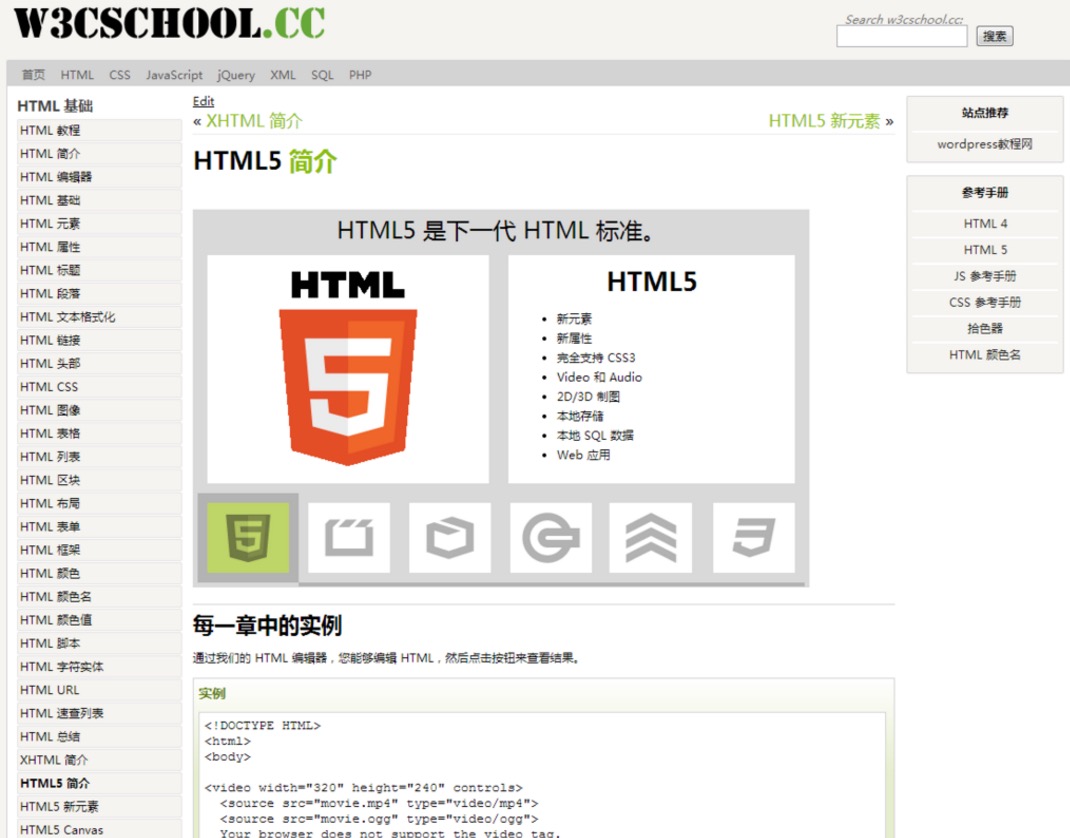Focus the site search input field
The height and width of the screenshot is (838, 1070).
[901, 37]
